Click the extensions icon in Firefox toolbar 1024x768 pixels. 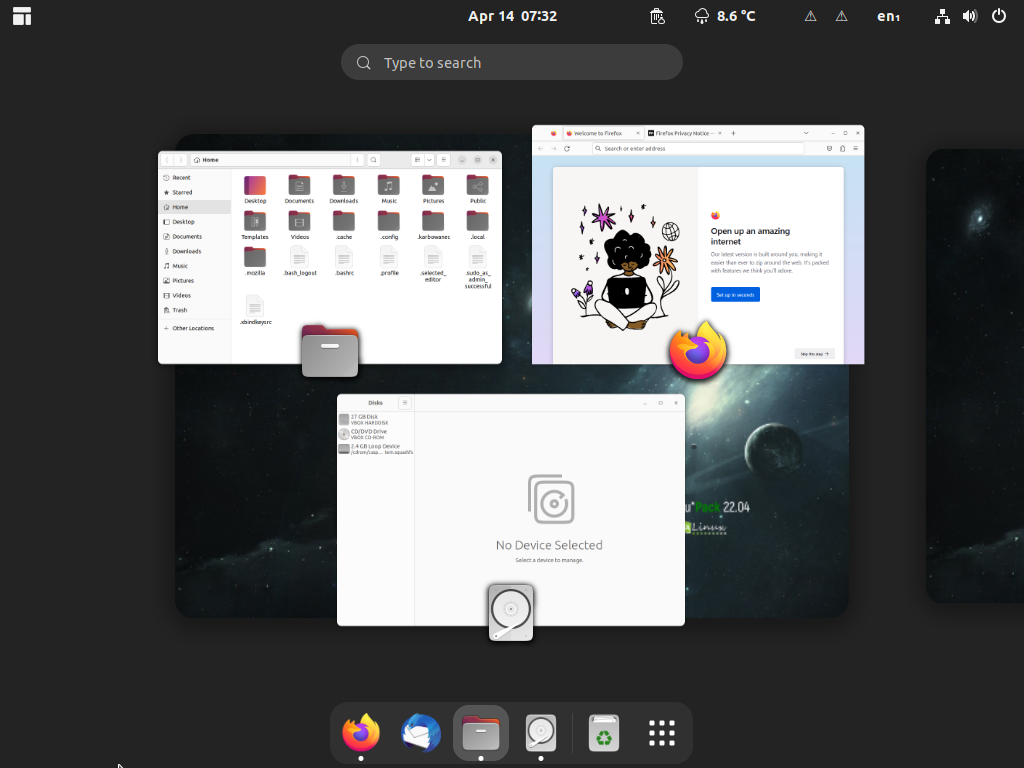(842, 149)
